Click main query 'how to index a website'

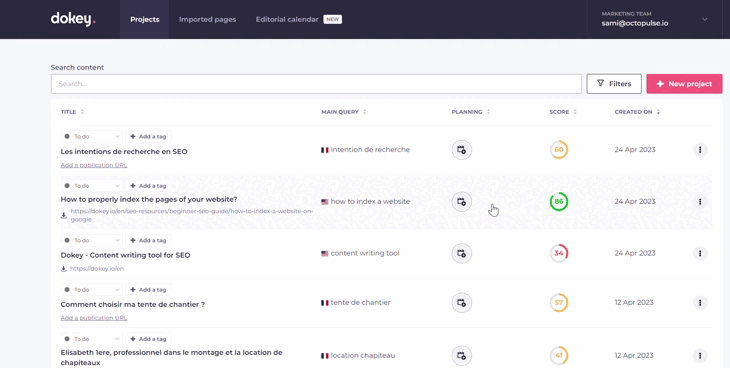click(x=370, y=202)
